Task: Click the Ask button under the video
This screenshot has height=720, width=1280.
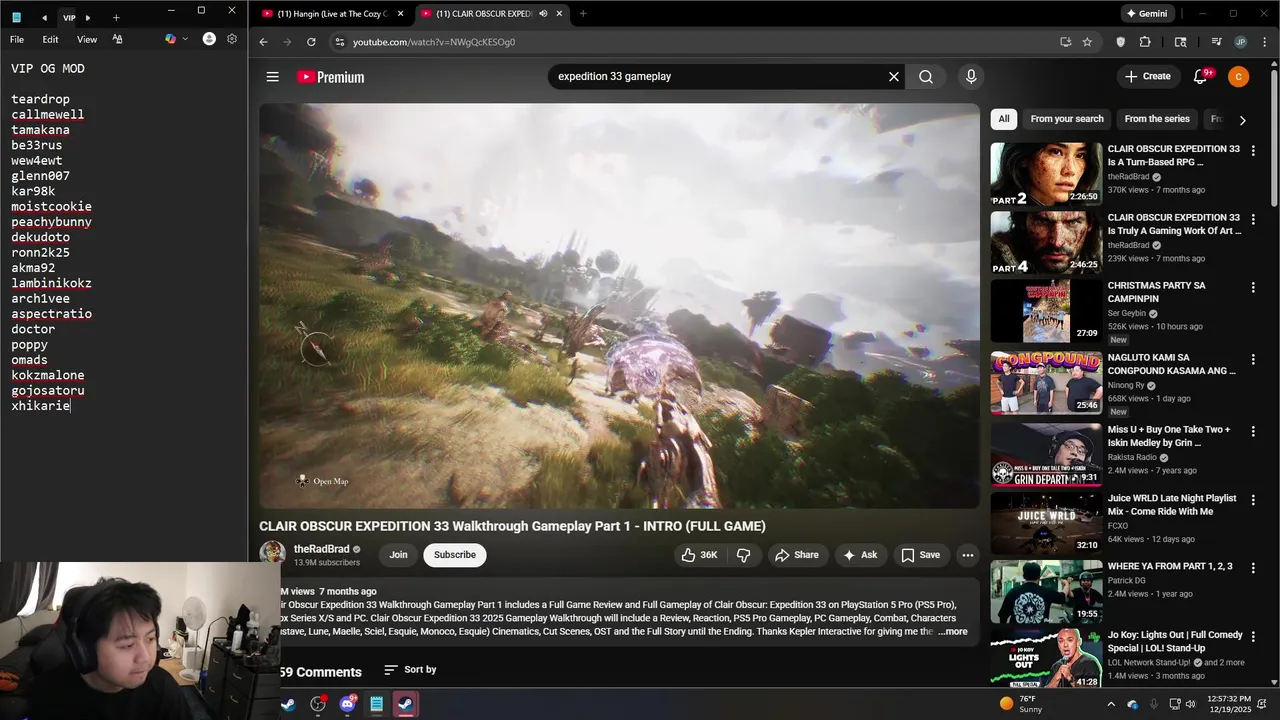Action: (860, 555)
